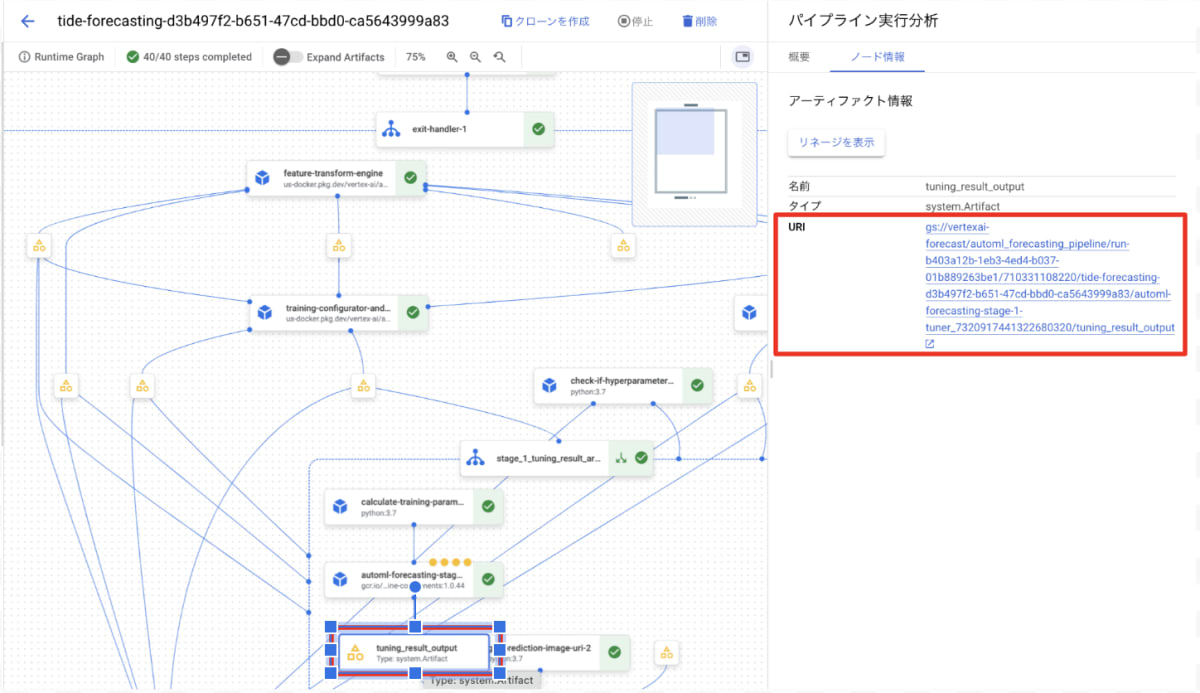Open the minimap panel icon
The image size is (1200, 693).
[x=742, y=57]
